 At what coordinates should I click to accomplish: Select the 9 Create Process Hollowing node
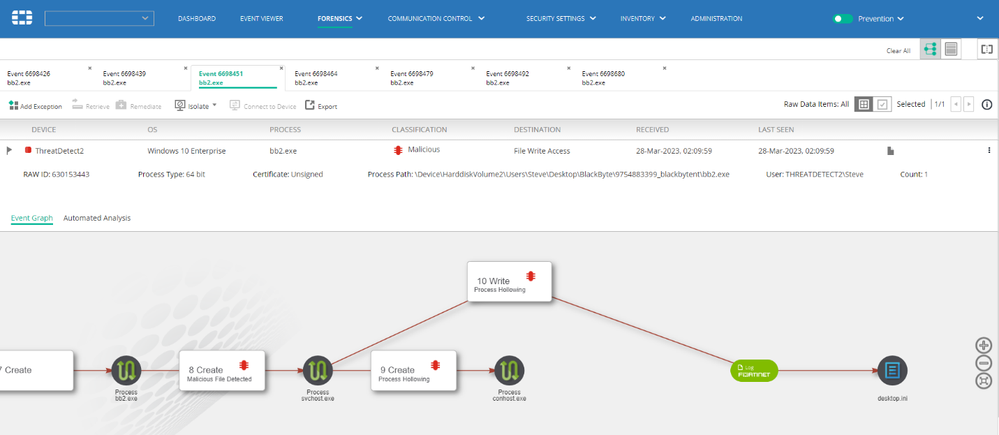[413, 370]
